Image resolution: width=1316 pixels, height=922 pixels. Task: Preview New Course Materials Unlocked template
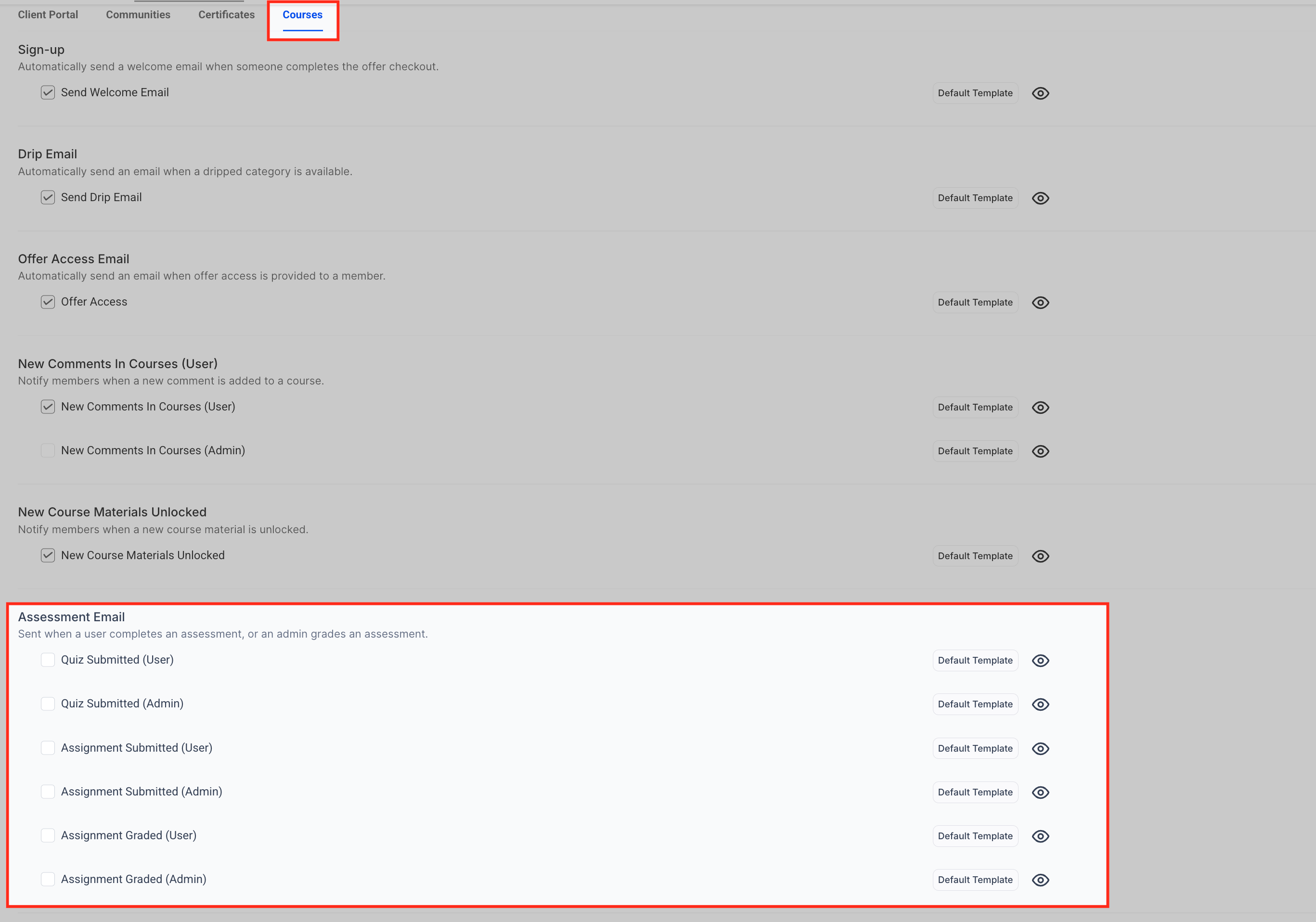[x=1040, y=556]
